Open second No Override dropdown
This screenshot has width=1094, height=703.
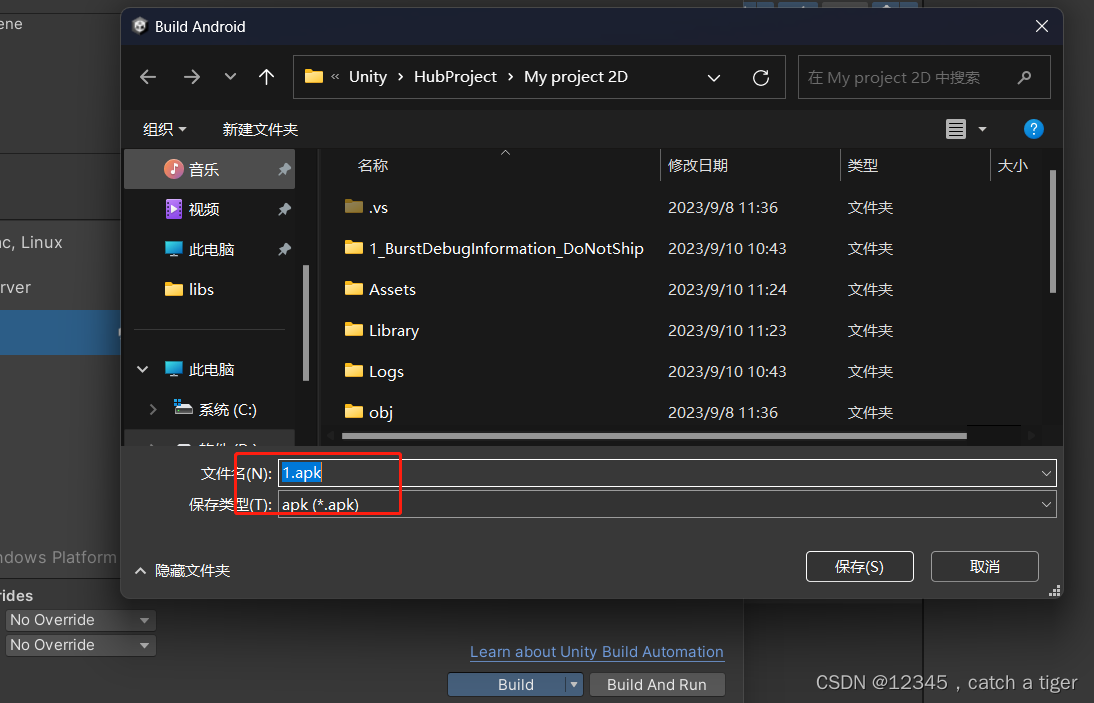[x=80, y=645]
